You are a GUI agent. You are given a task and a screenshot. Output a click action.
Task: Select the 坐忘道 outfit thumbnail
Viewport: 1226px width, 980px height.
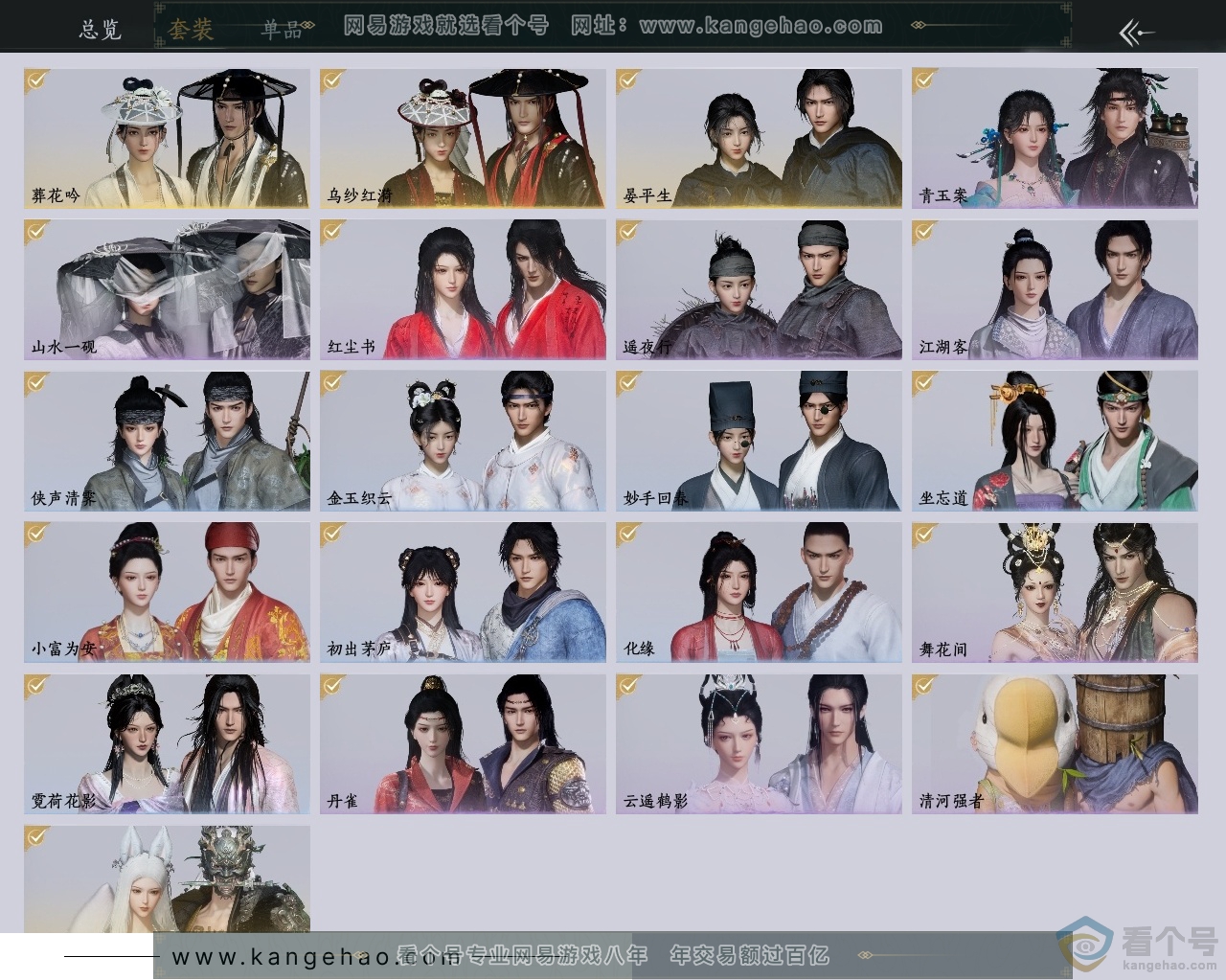tap(1055, 441)
